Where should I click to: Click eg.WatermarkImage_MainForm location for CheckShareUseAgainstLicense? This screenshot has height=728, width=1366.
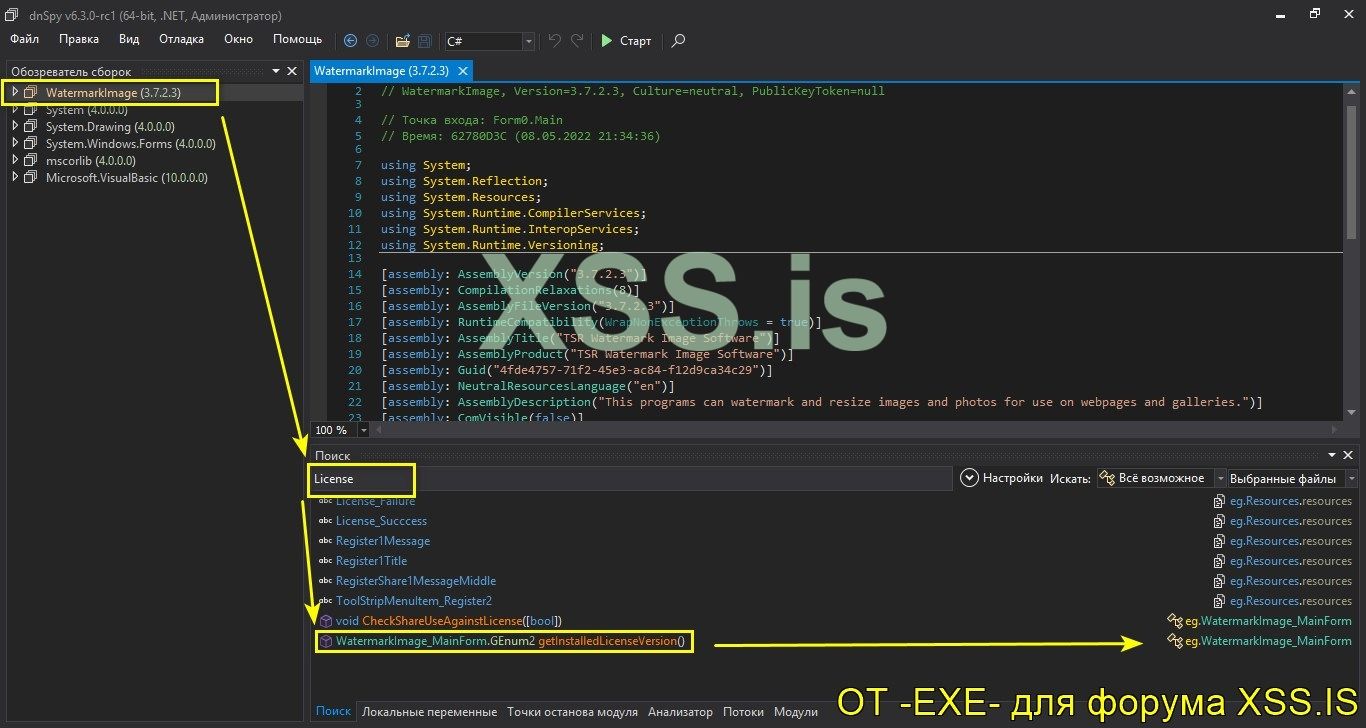1269,621
